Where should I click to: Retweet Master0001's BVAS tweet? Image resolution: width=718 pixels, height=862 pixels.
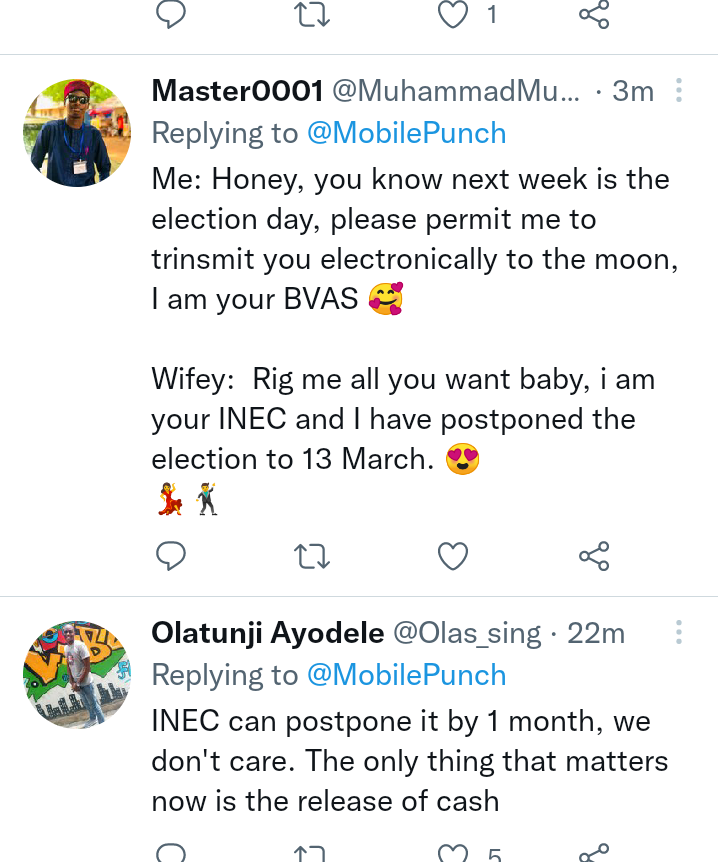pyautogui.click(x=312, y=556)
